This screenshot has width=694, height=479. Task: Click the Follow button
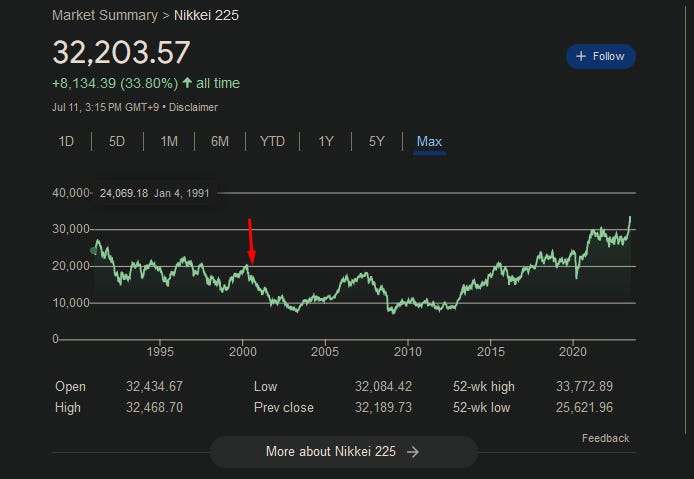(601, 56)
